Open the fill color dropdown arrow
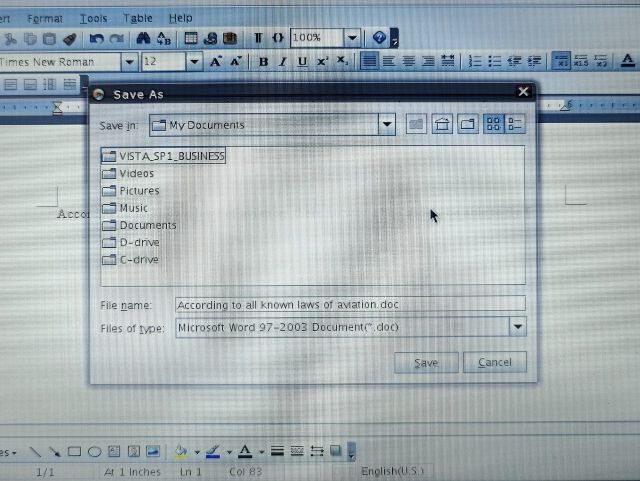 point(197,452)
